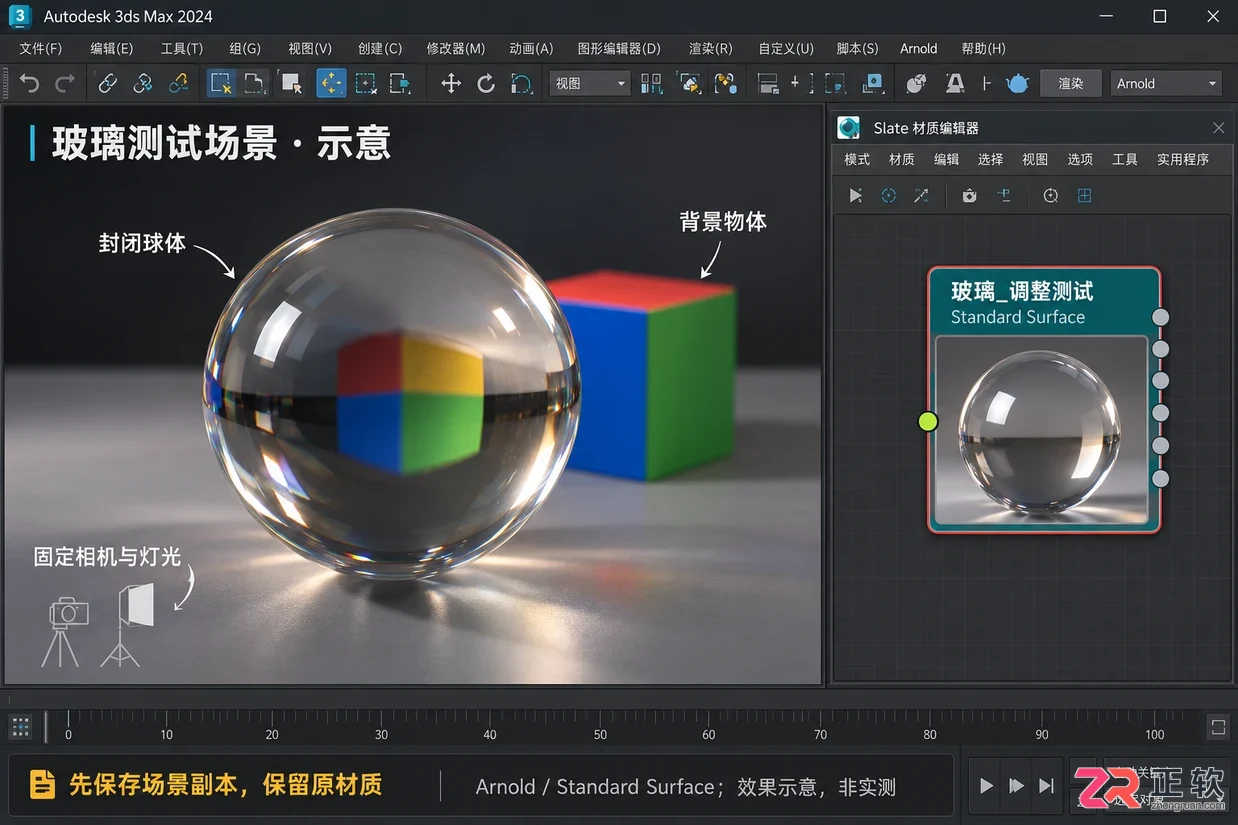Open the 视图 reference coordinate dropdown
The width and height of the screenshot is (1238, 825).
pos(589,84)
